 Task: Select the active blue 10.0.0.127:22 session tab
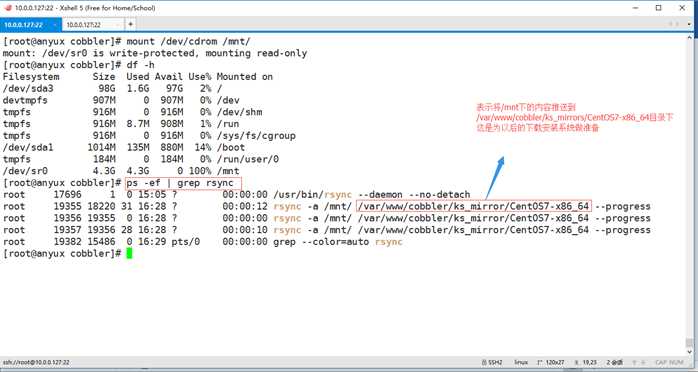30,25
